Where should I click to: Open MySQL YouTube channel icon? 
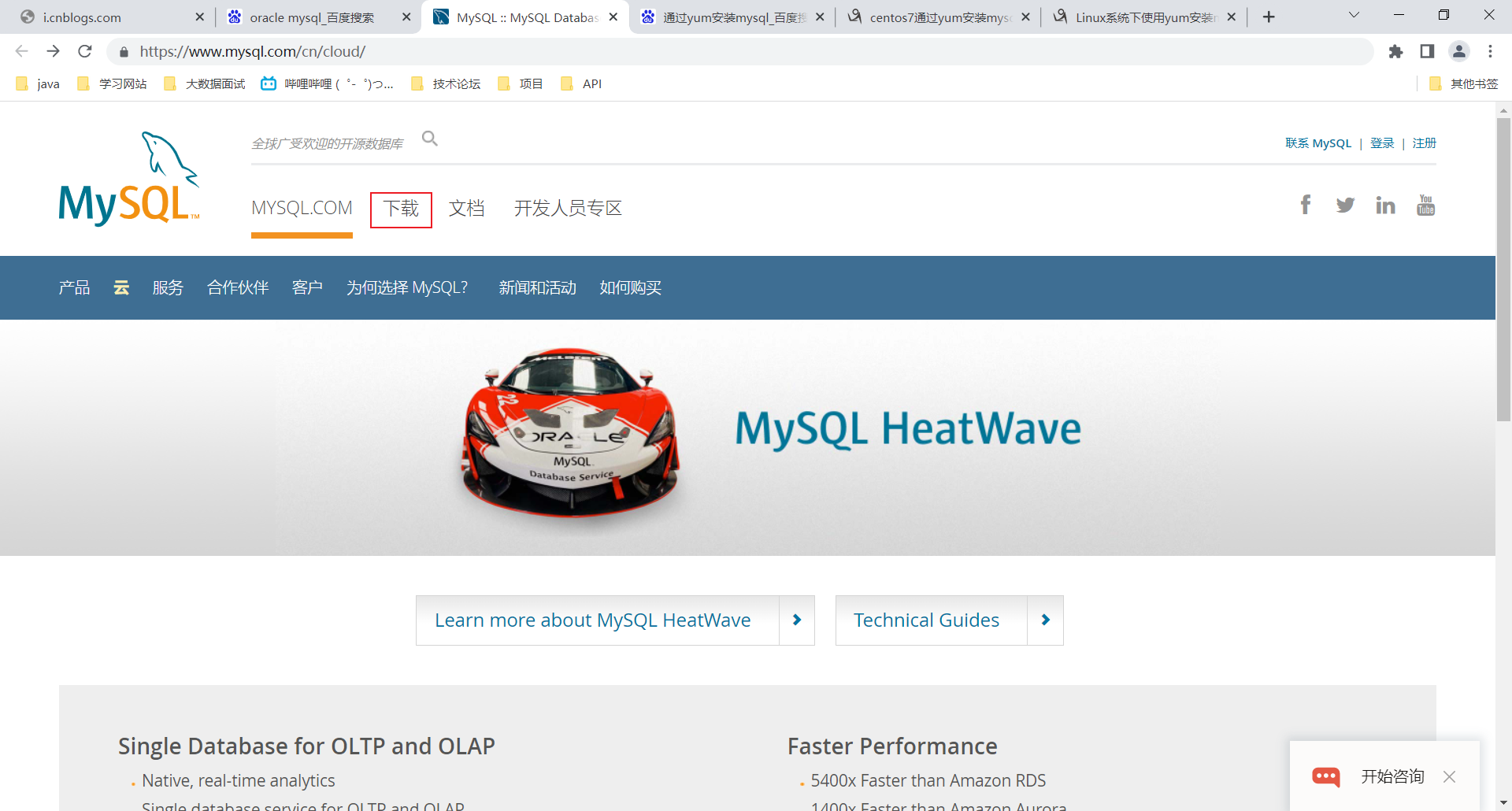pyautogui.click(x=1425, y=206)
